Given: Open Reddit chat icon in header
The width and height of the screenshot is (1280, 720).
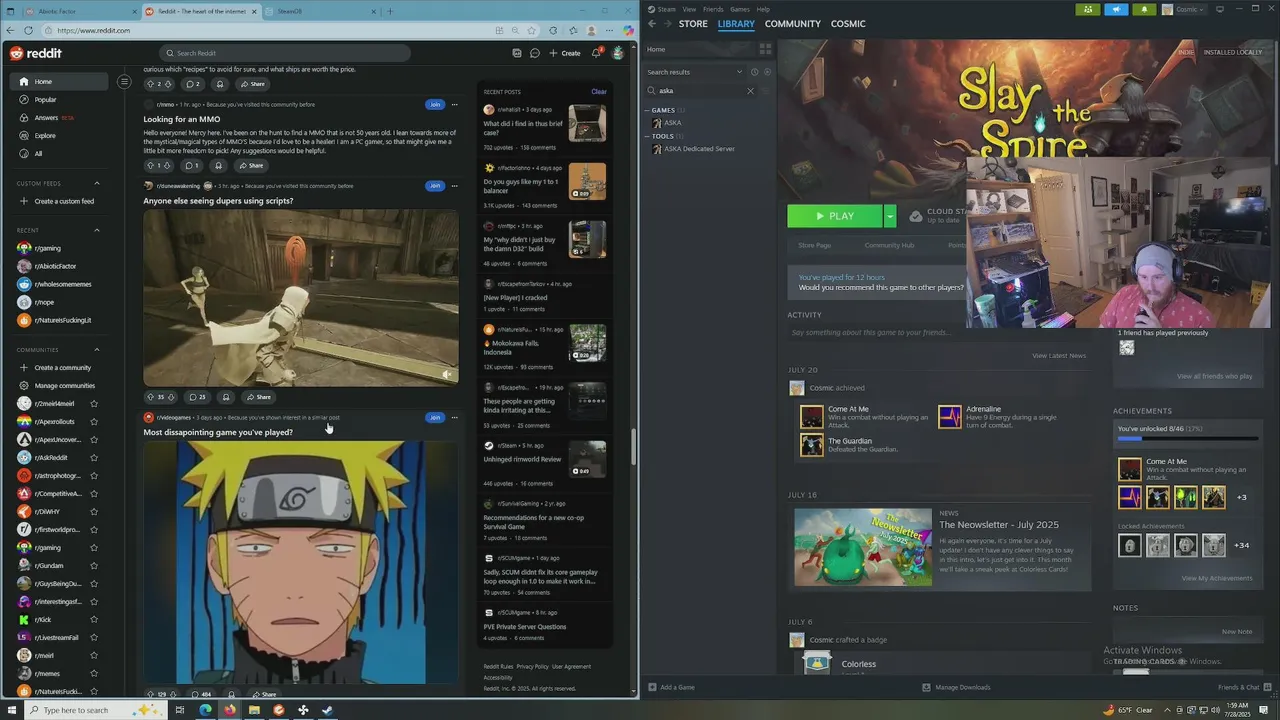Looking at the screenshot, I should 535,53.
